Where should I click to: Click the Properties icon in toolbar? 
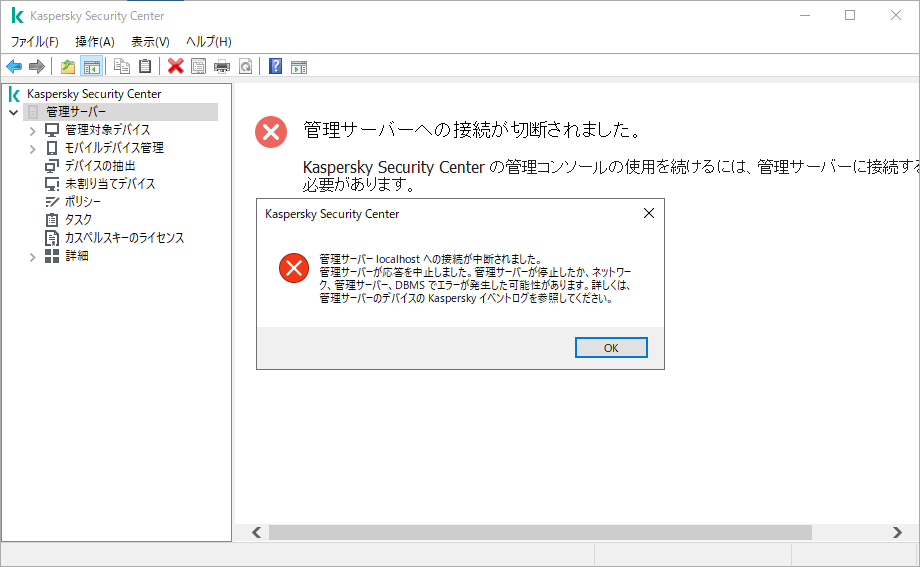point(199,66)
